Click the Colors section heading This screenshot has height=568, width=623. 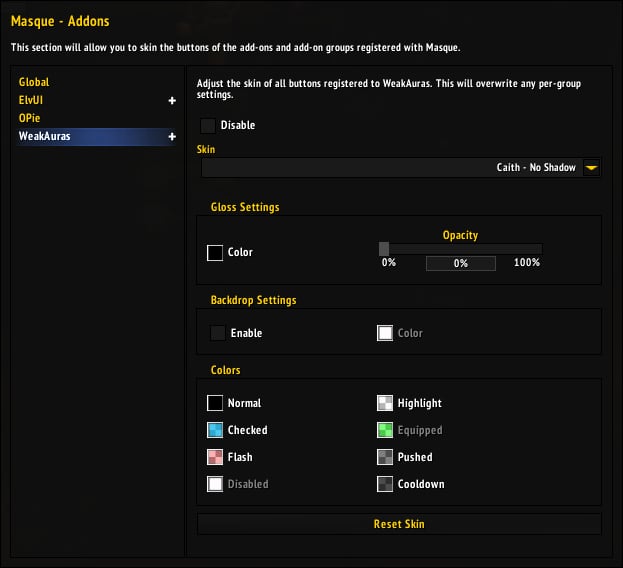[226, 370]
